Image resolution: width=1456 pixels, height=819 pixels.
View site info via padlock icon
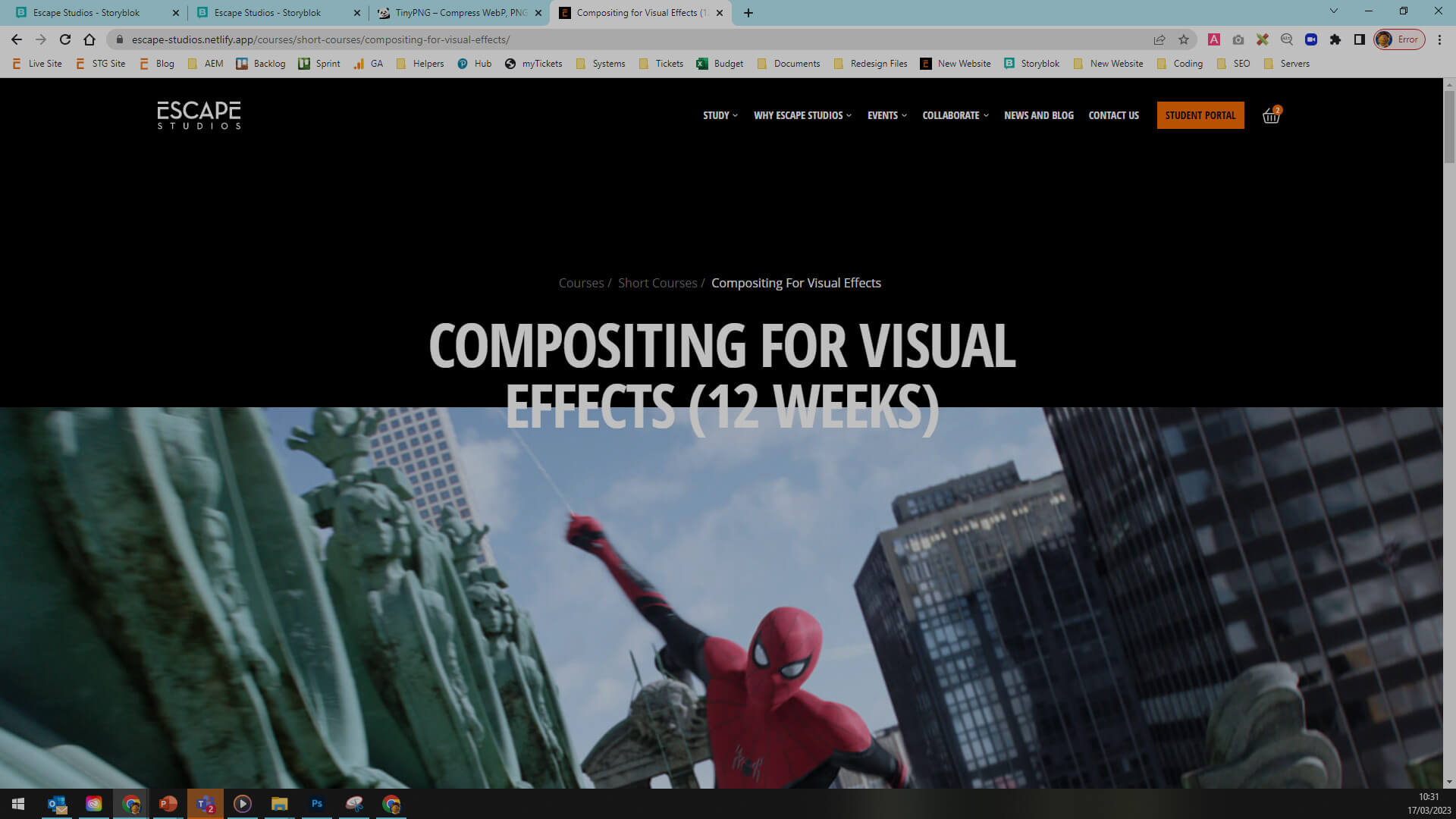(119, 39)
